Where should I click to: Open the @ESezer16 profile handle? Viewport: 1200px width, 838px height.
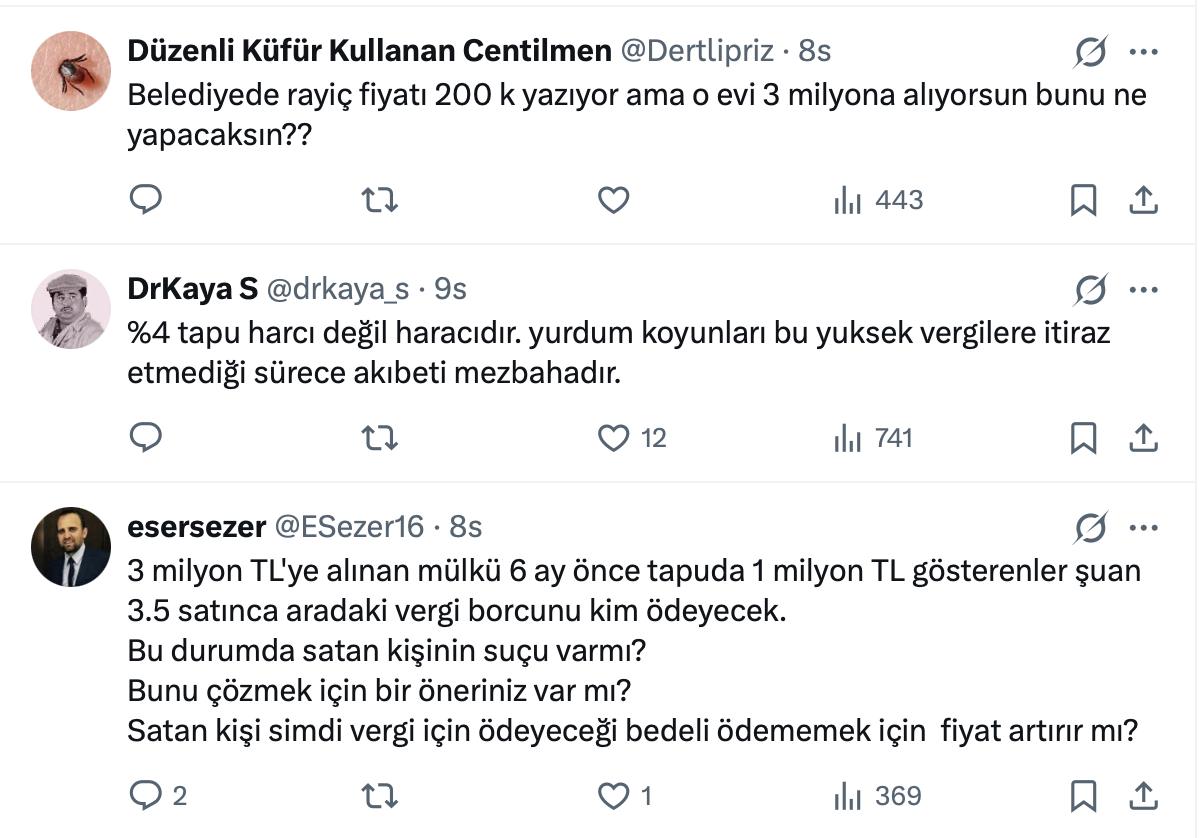tap(349, 526)
